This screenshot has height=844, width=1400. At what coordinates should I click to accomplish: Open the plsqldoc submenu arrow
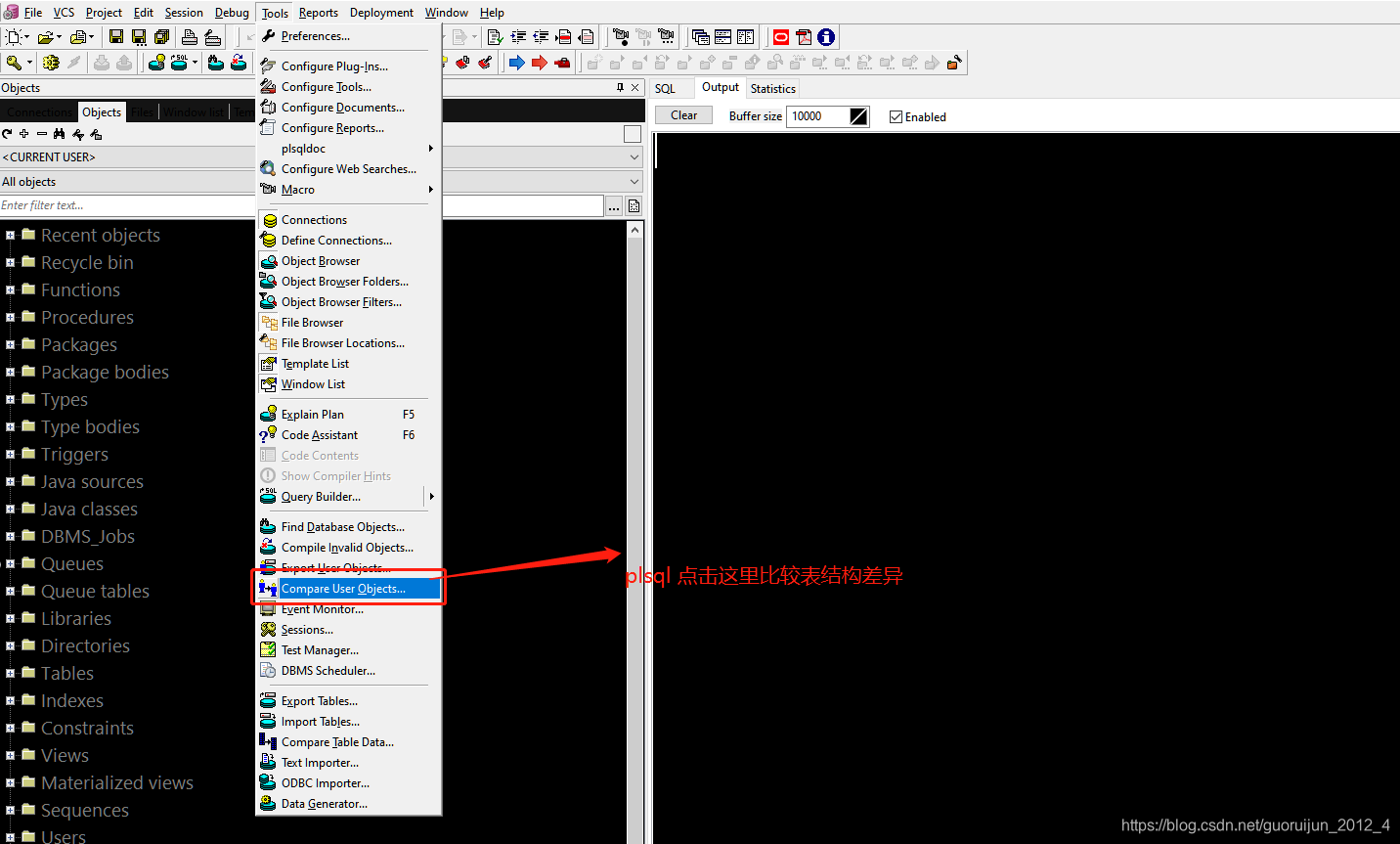[x=431, y=149]
